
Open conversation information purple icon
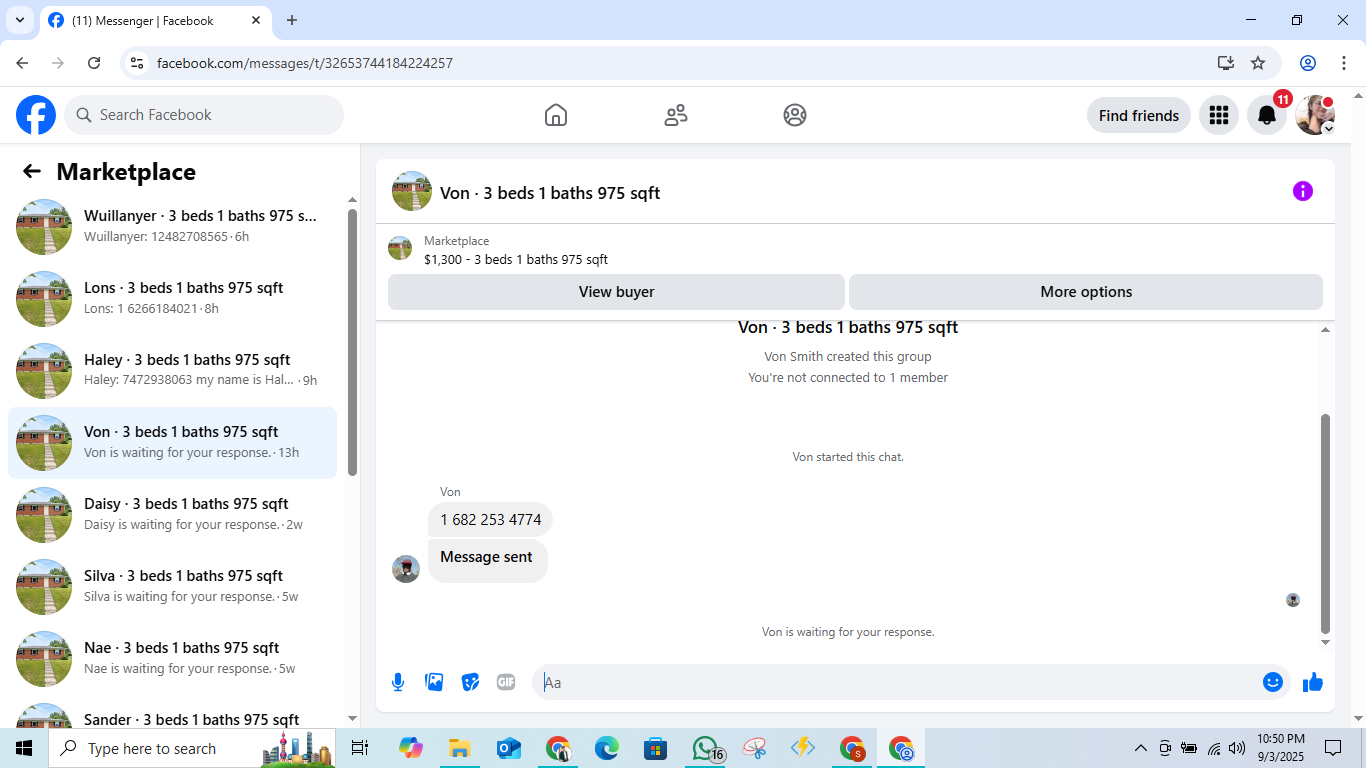pyautogui.click(x=1302, y=191)
